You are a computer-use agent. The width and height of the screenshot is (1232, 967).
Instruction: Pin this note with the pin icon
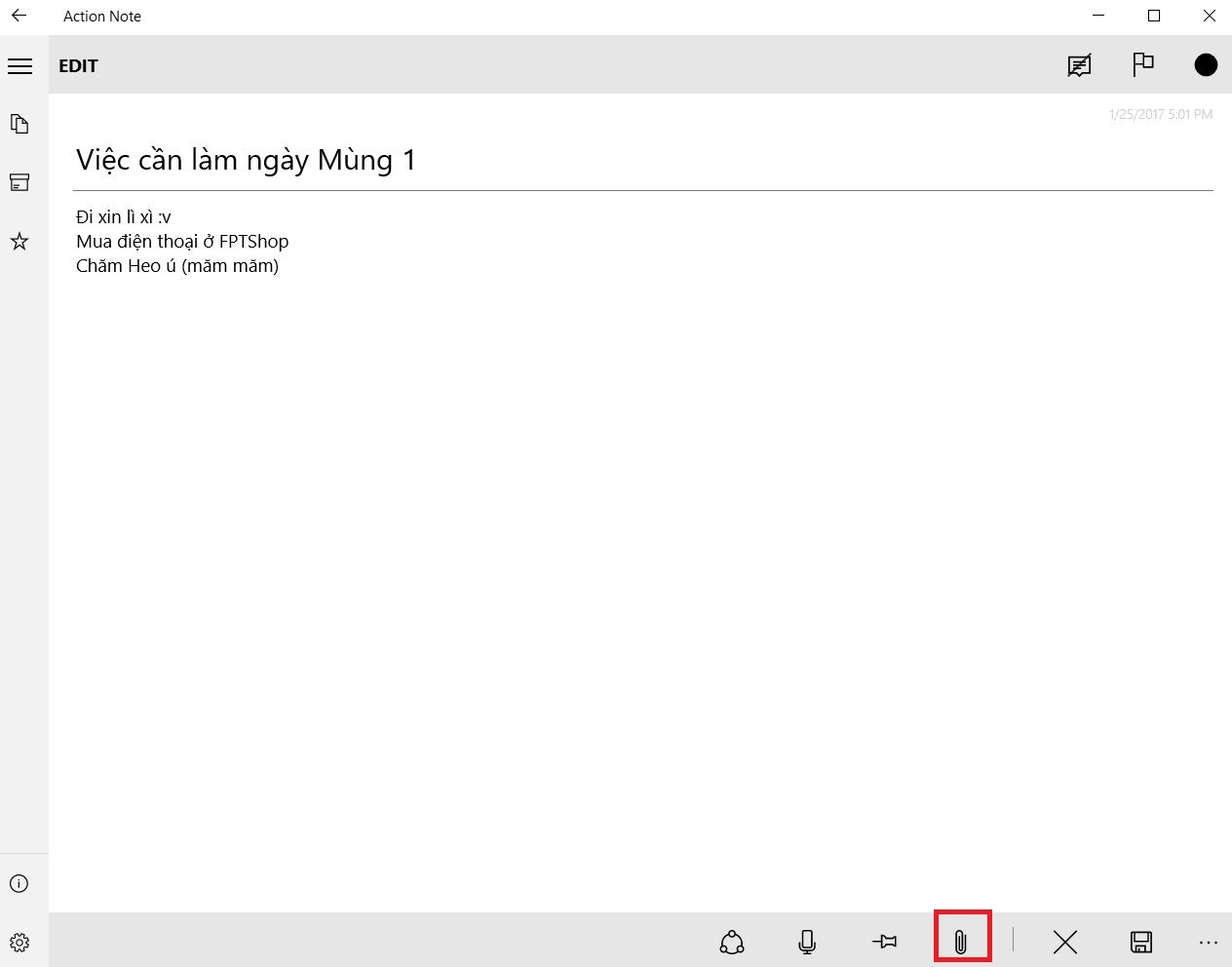pos(884,942)
